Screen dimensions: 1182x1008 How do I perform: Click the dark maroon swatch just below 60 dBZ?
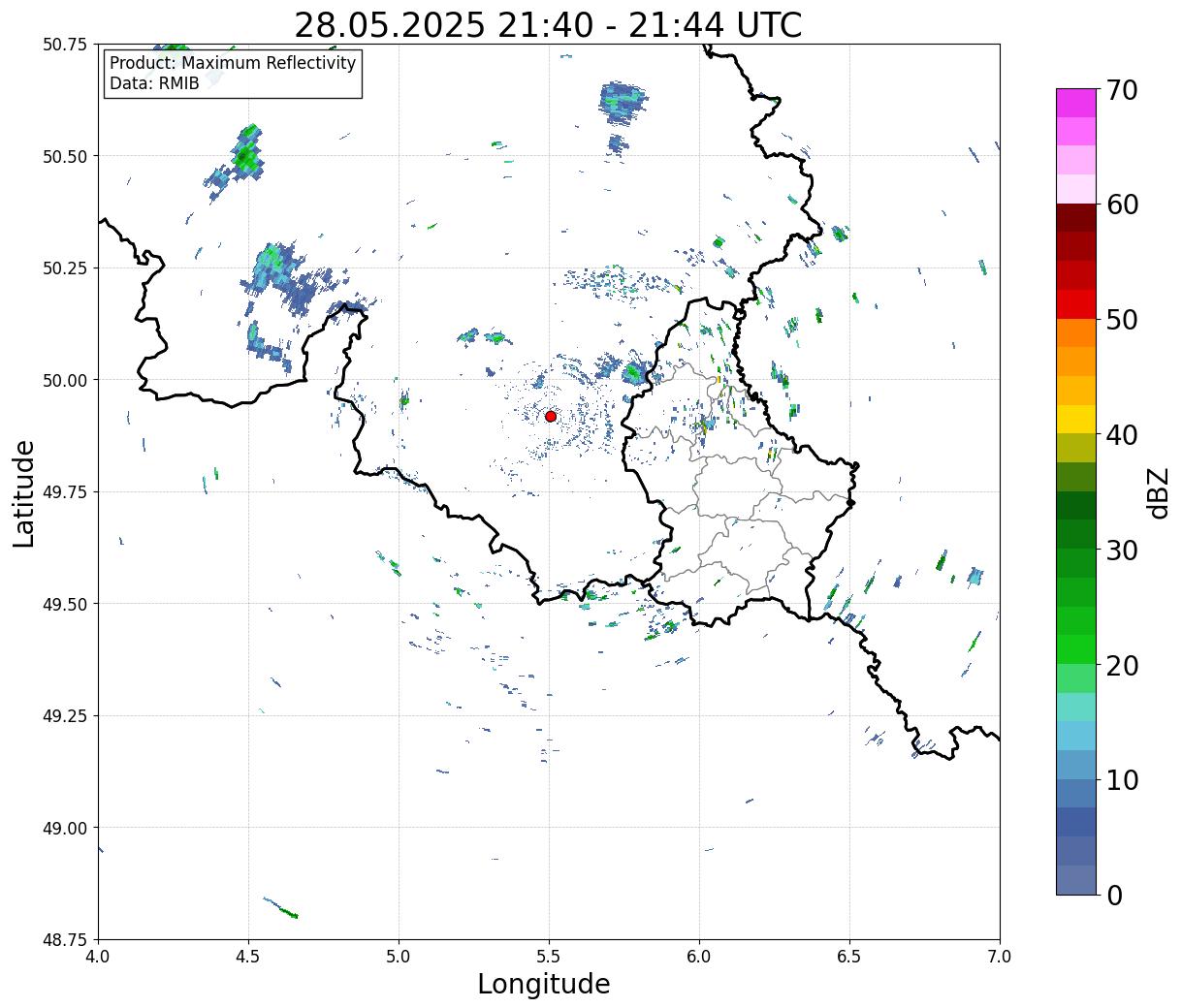1076,217
